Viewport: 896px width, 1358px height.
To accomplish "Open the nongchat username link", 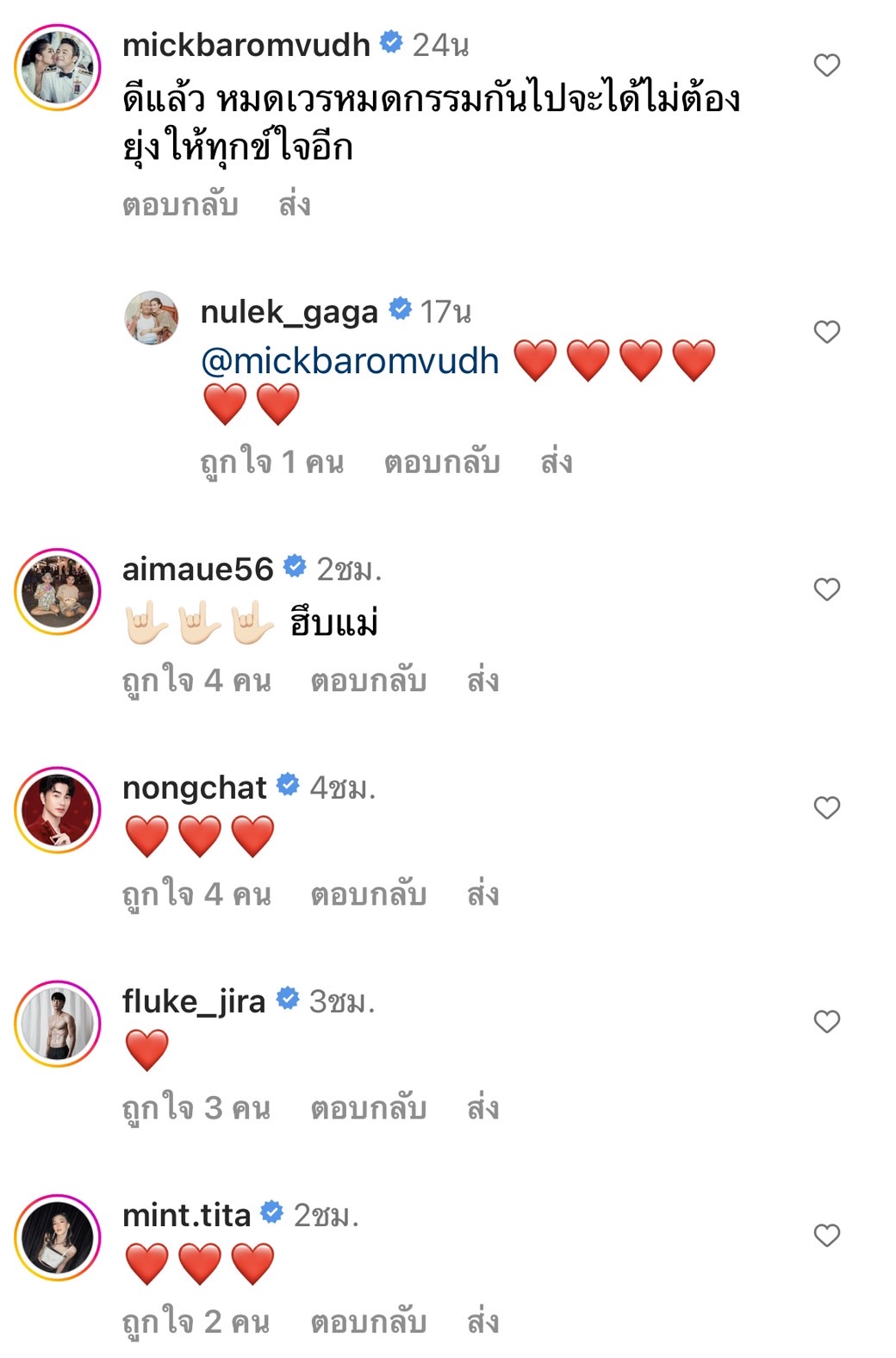I will coord(195,788).
